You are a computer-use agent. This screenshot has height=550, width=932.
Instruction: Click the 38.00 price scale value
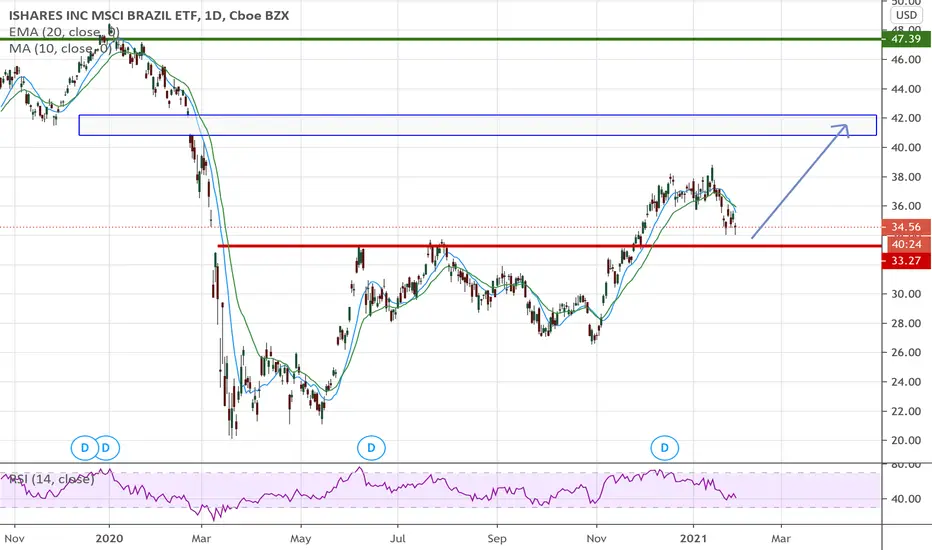coord(906,177)
